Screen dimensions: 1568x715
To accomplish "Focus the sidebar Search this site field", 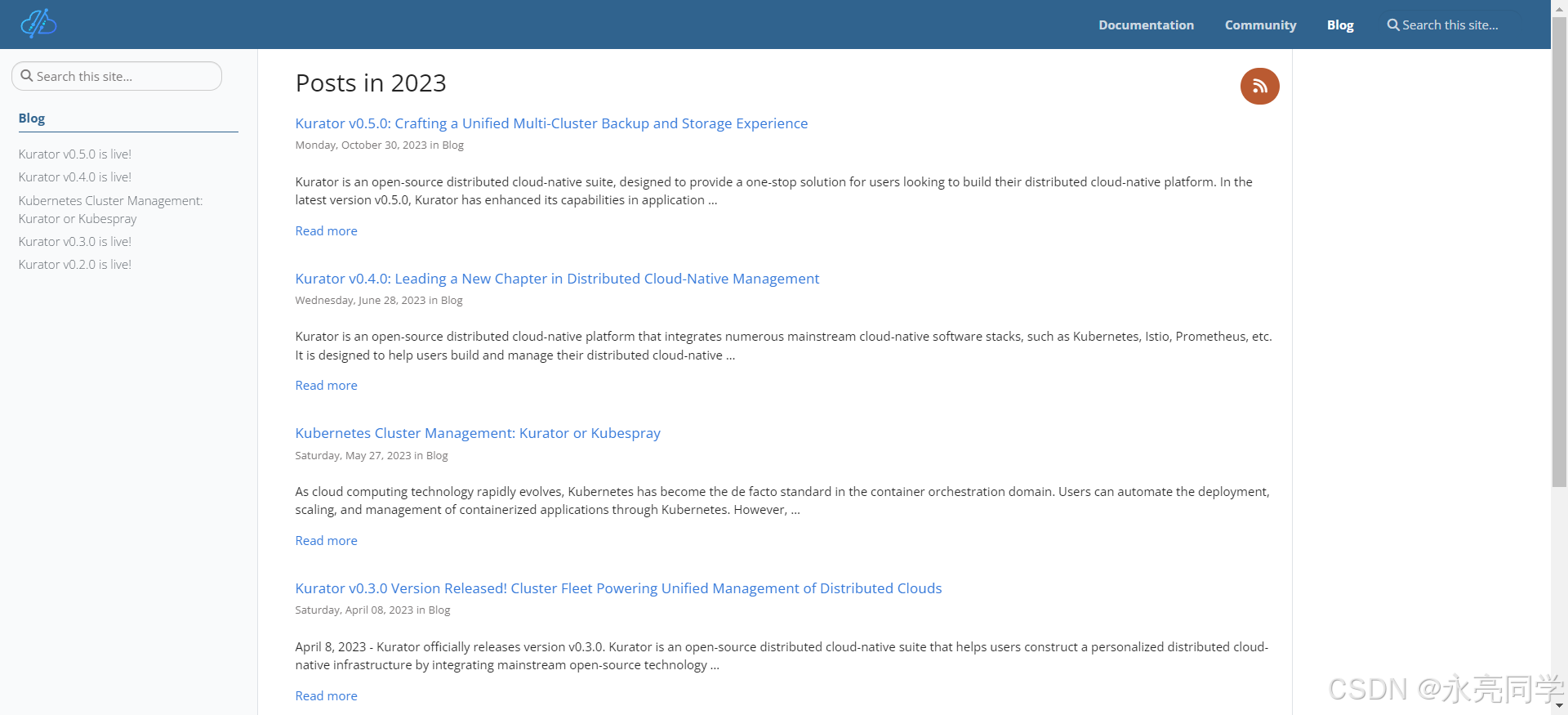I will [x=117, y=76].
